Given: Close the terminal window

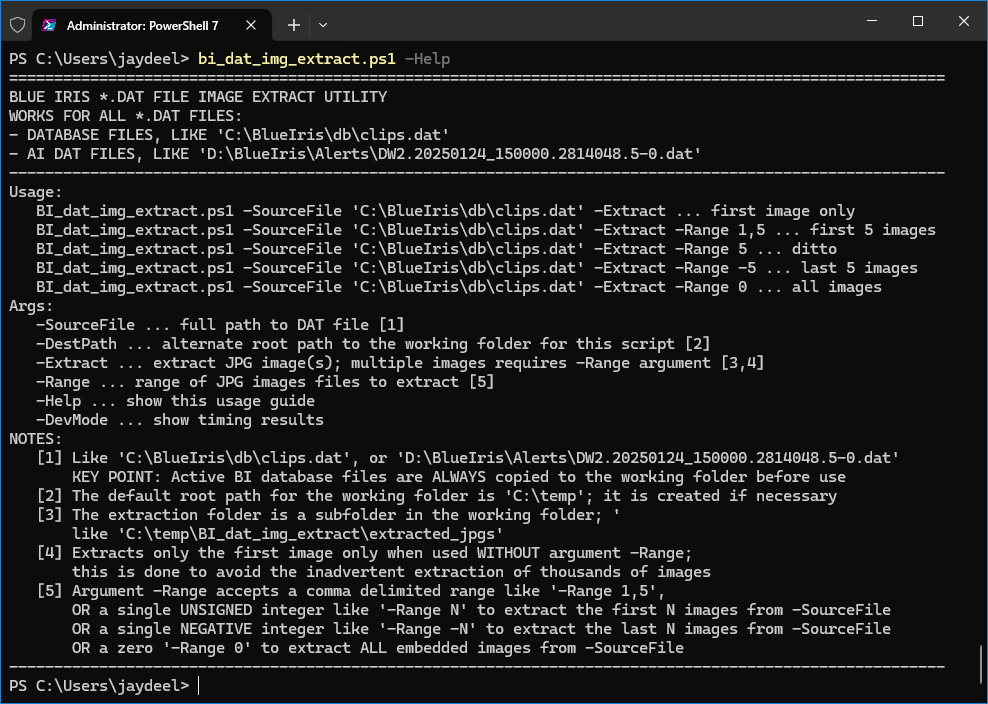Looking at the screenshot, I should click(963, 21).
